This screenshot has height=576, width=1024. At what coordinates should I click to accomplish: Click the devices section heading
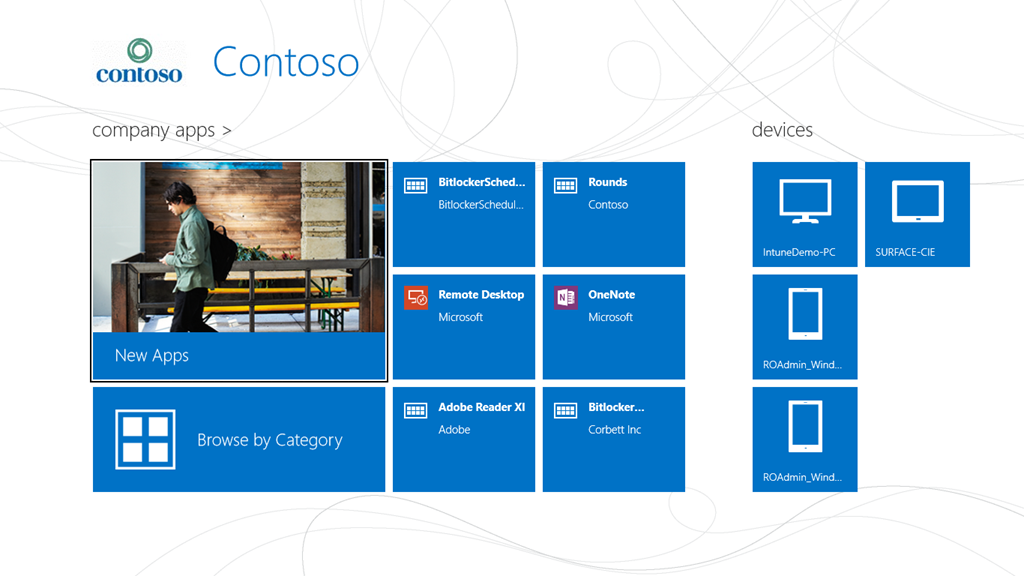[x=782, y=130]
